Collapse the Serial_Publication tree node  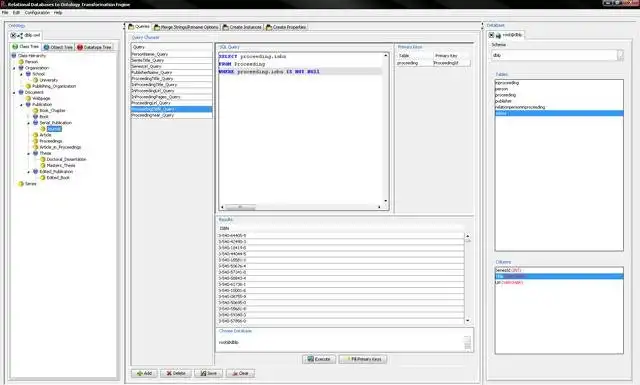point(29,123)
